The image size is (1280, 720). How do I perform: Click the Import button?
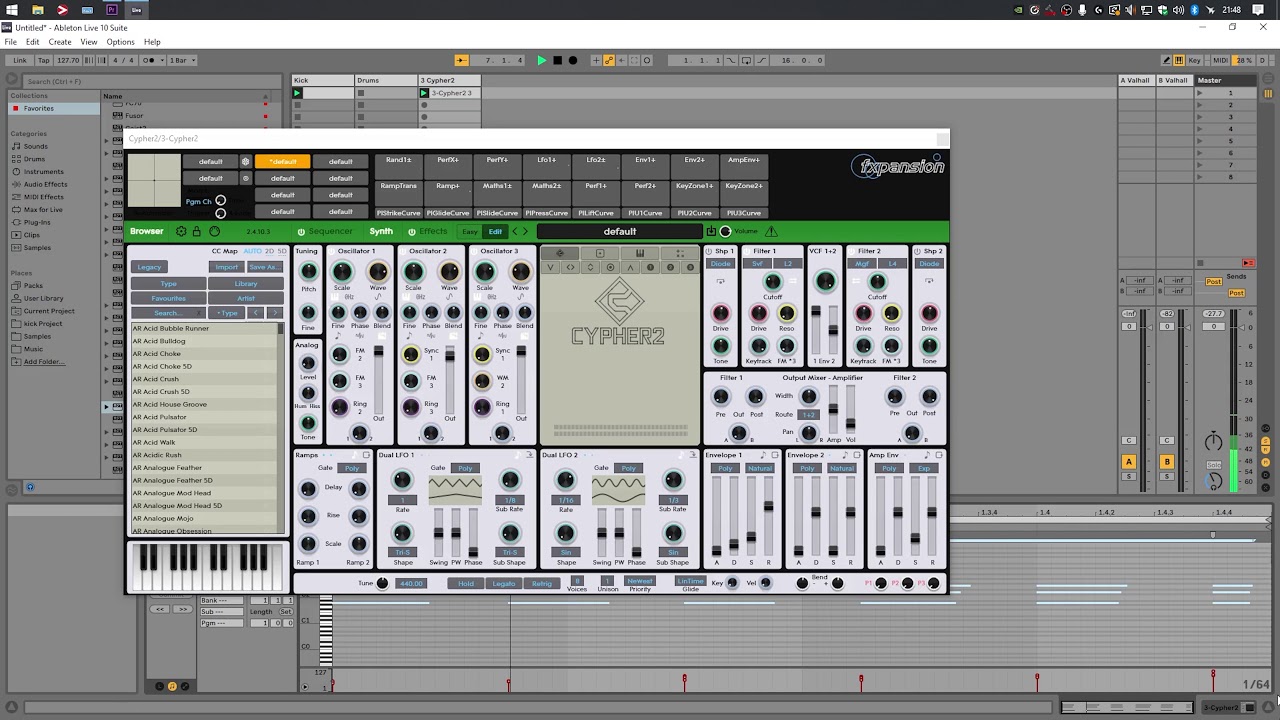(x=227, y=267)
